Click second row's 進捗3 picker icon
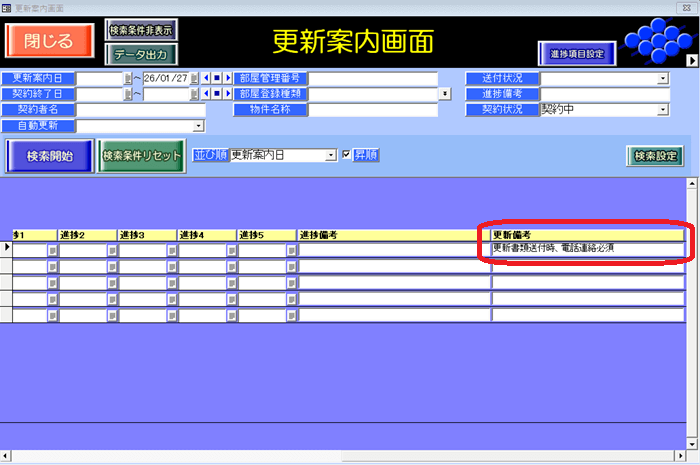This screenshot has width=700, height=465. coord(171,266)
